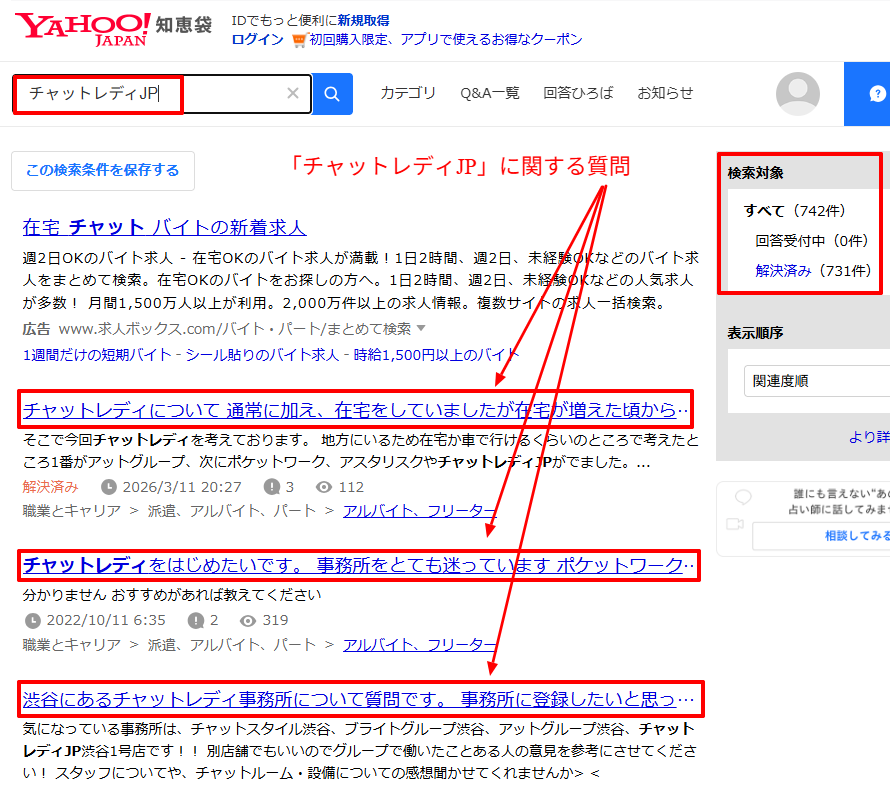Click the eye view-count icon showing 112
The width and height of the screenshot is (890, 788).
coord(324,487)
